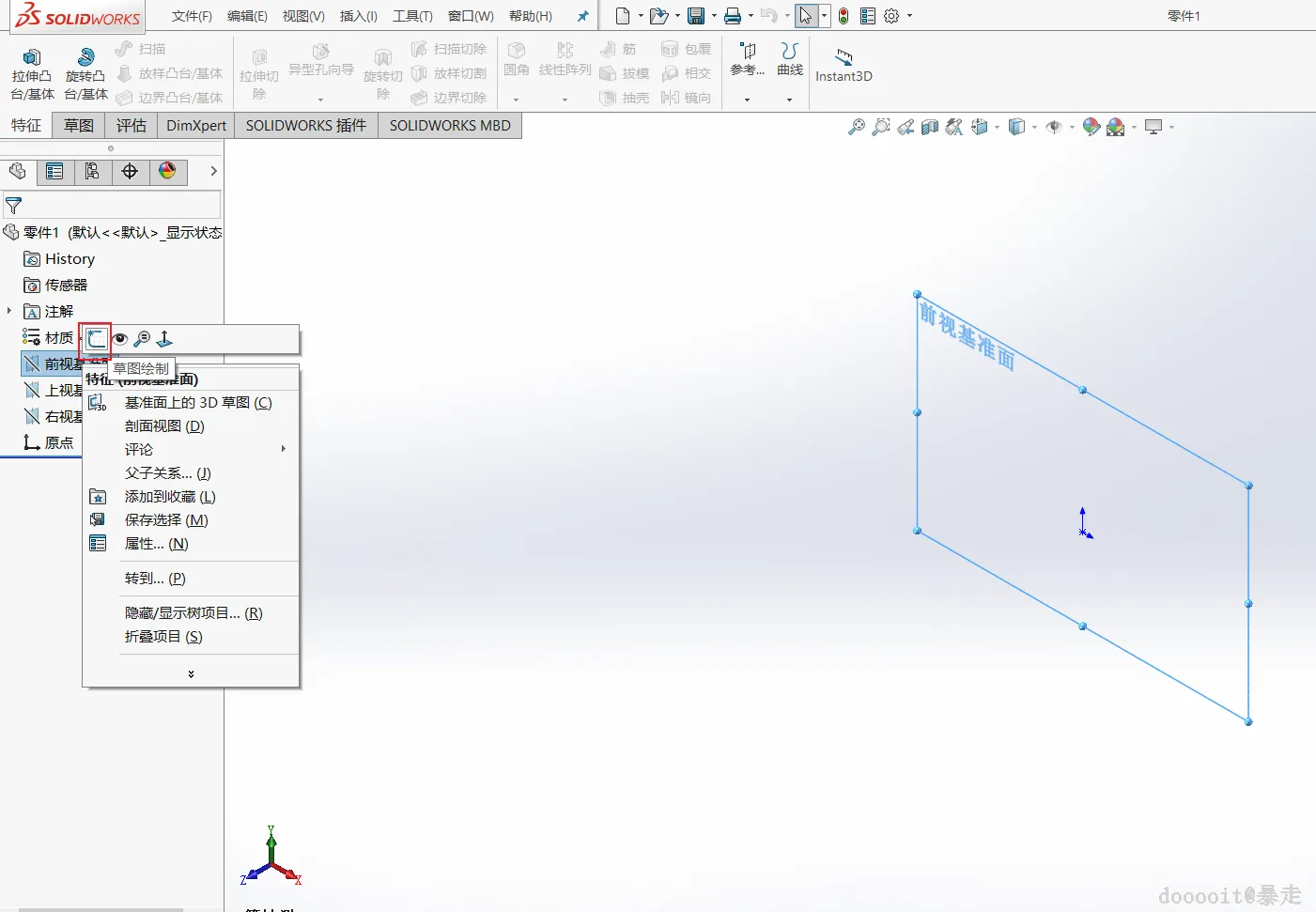
Task: Switch to the 草图 ribbon tab
Action: click(79, 125)
